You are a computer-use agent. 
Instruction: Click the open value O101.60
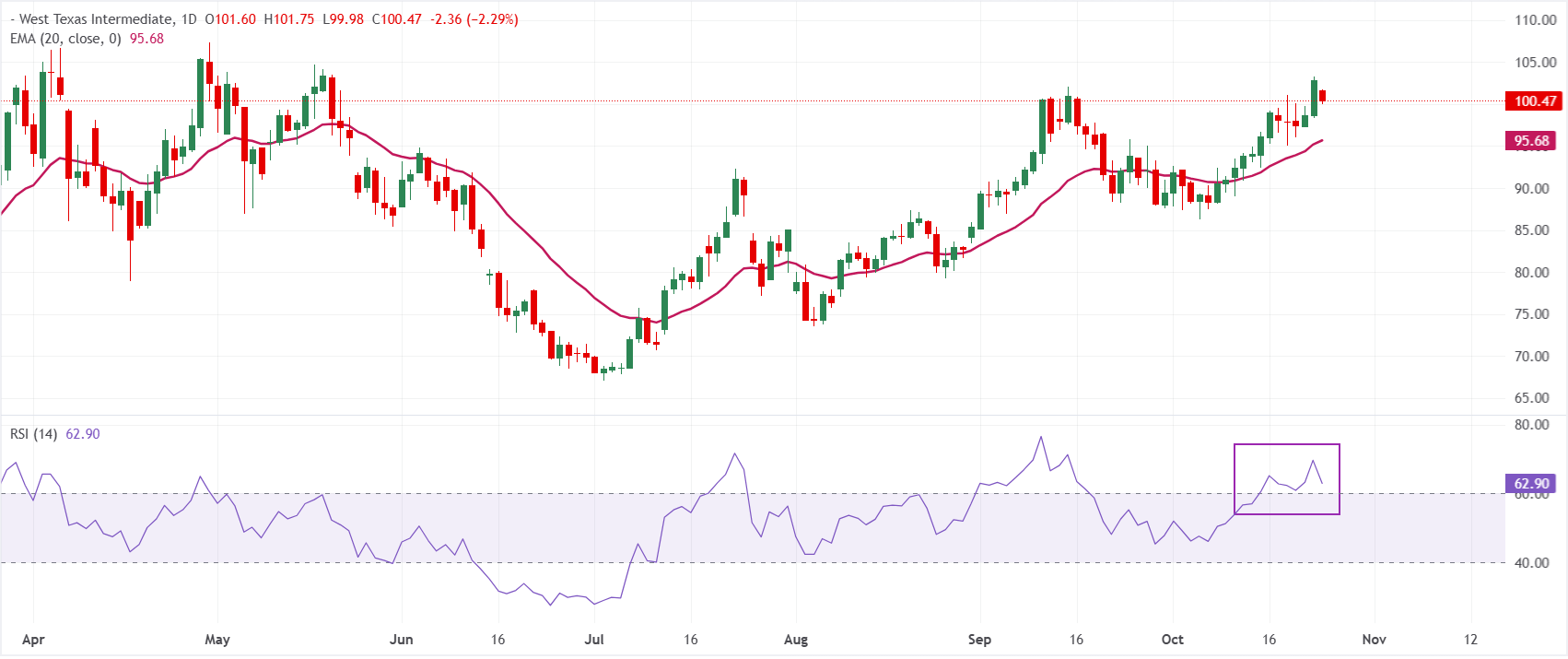(x=230, y=19)
